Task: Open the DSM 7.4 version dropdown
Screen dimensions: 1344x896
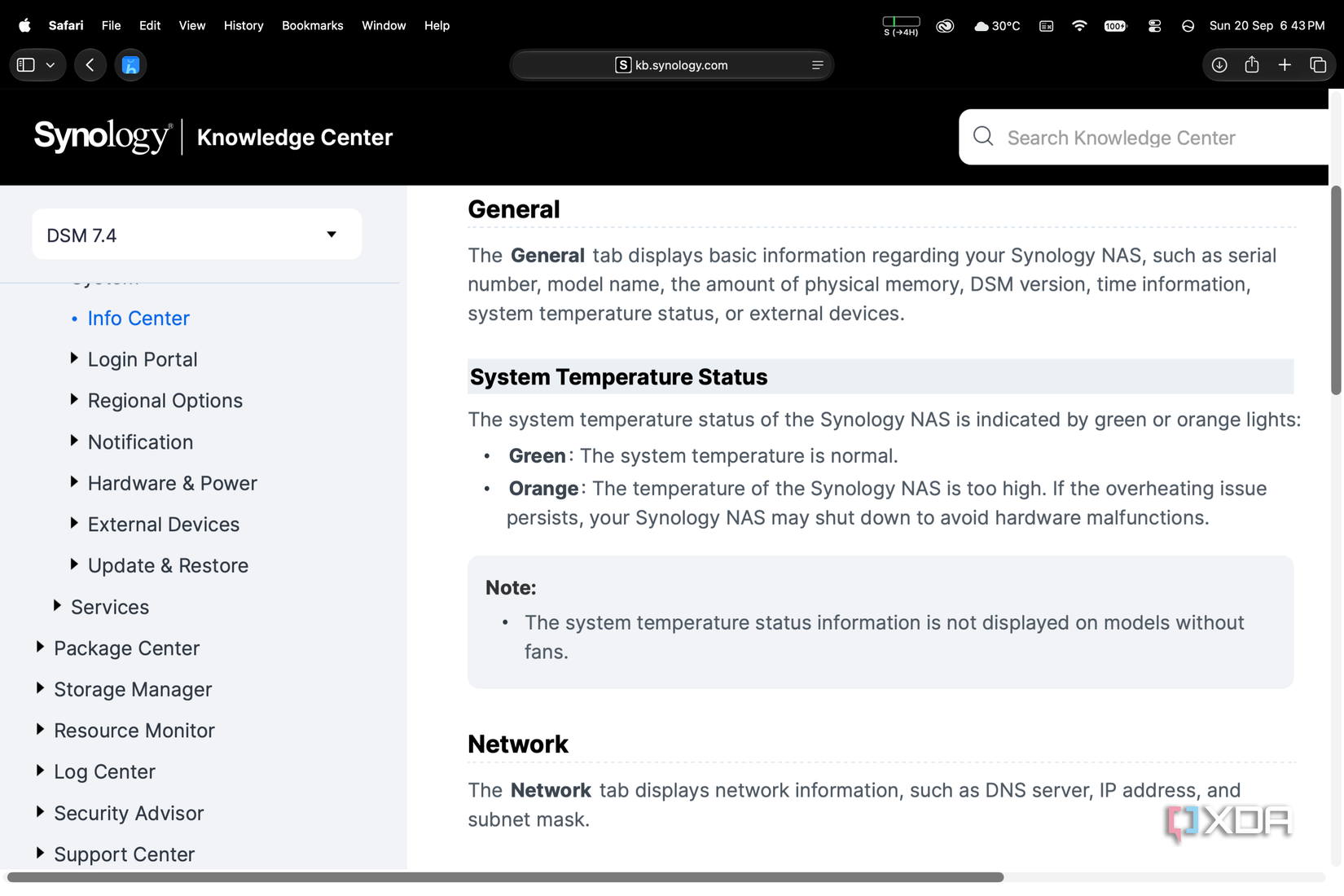Action: (x=196, y=235)
